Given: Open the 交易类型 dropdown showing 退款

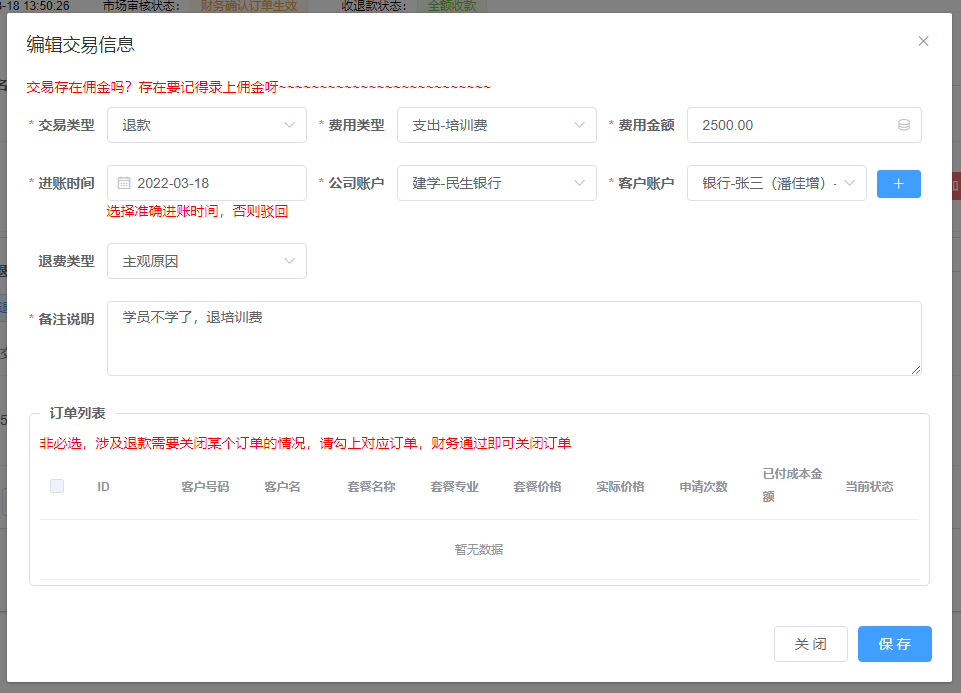Looking at the screenshot, I should tap(206, 125).
